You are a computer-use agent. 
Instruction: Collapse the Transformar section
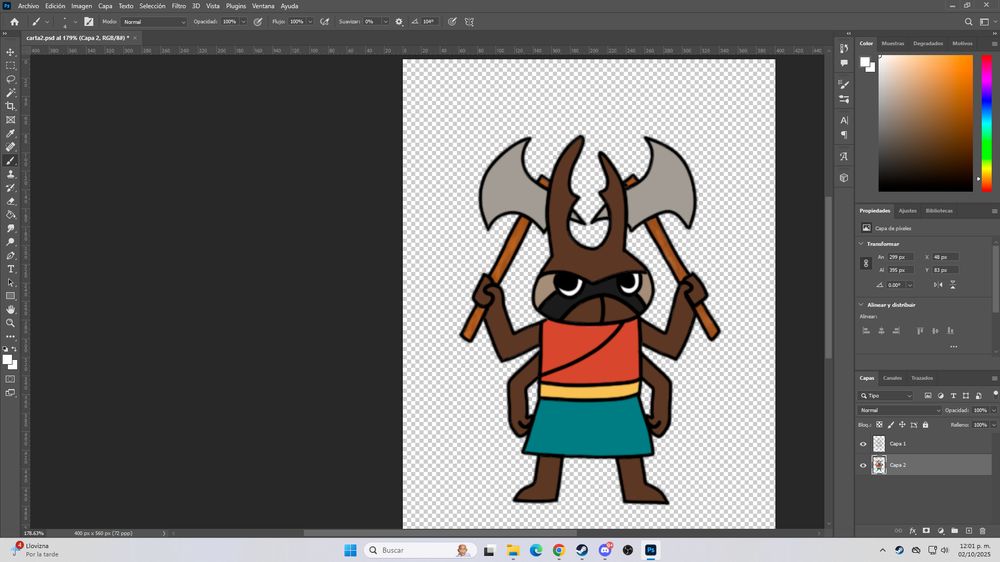(862, 244)
